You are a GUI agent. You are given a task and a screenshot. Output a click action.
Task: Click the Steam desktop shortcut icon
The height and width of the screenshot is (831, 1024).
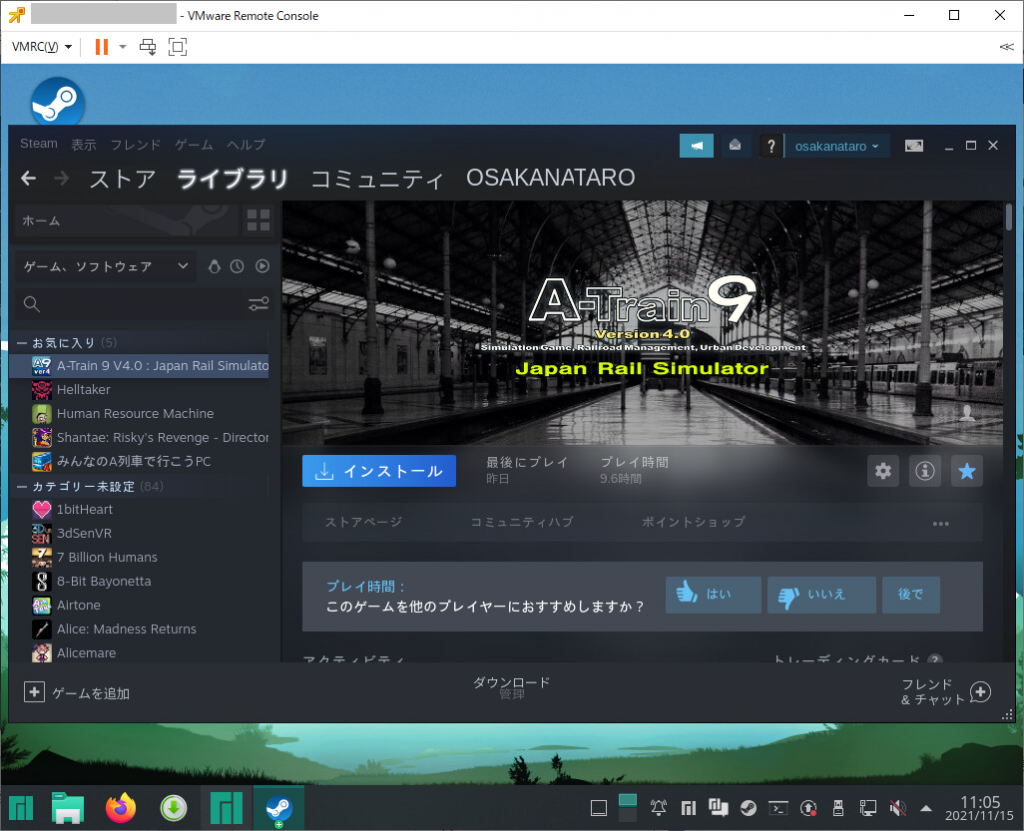[x=57, y=101]
